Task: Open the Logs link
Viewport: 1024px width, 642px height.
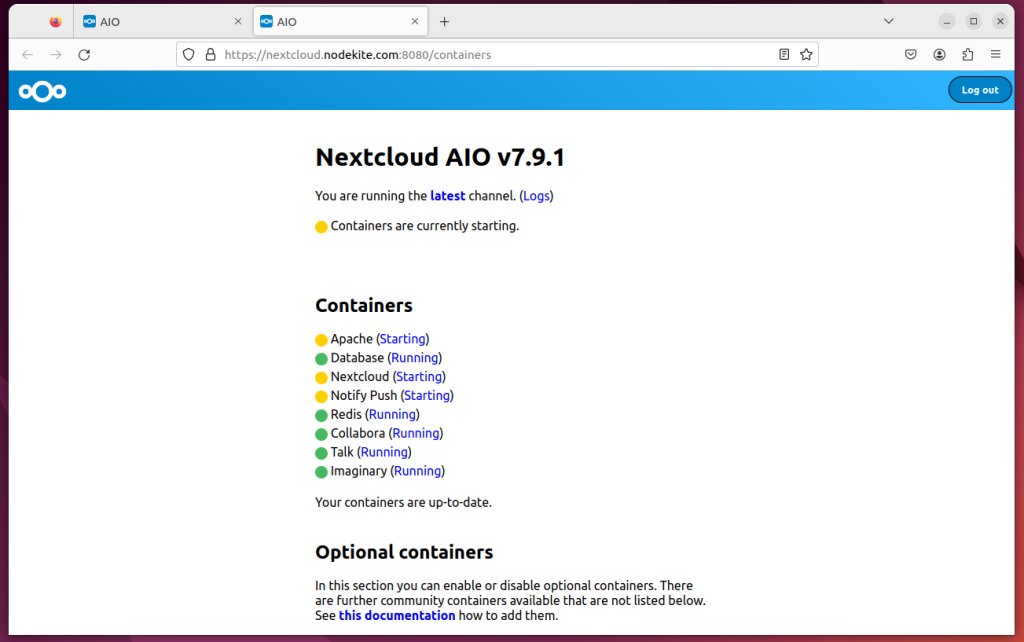Action: (536, 196)
